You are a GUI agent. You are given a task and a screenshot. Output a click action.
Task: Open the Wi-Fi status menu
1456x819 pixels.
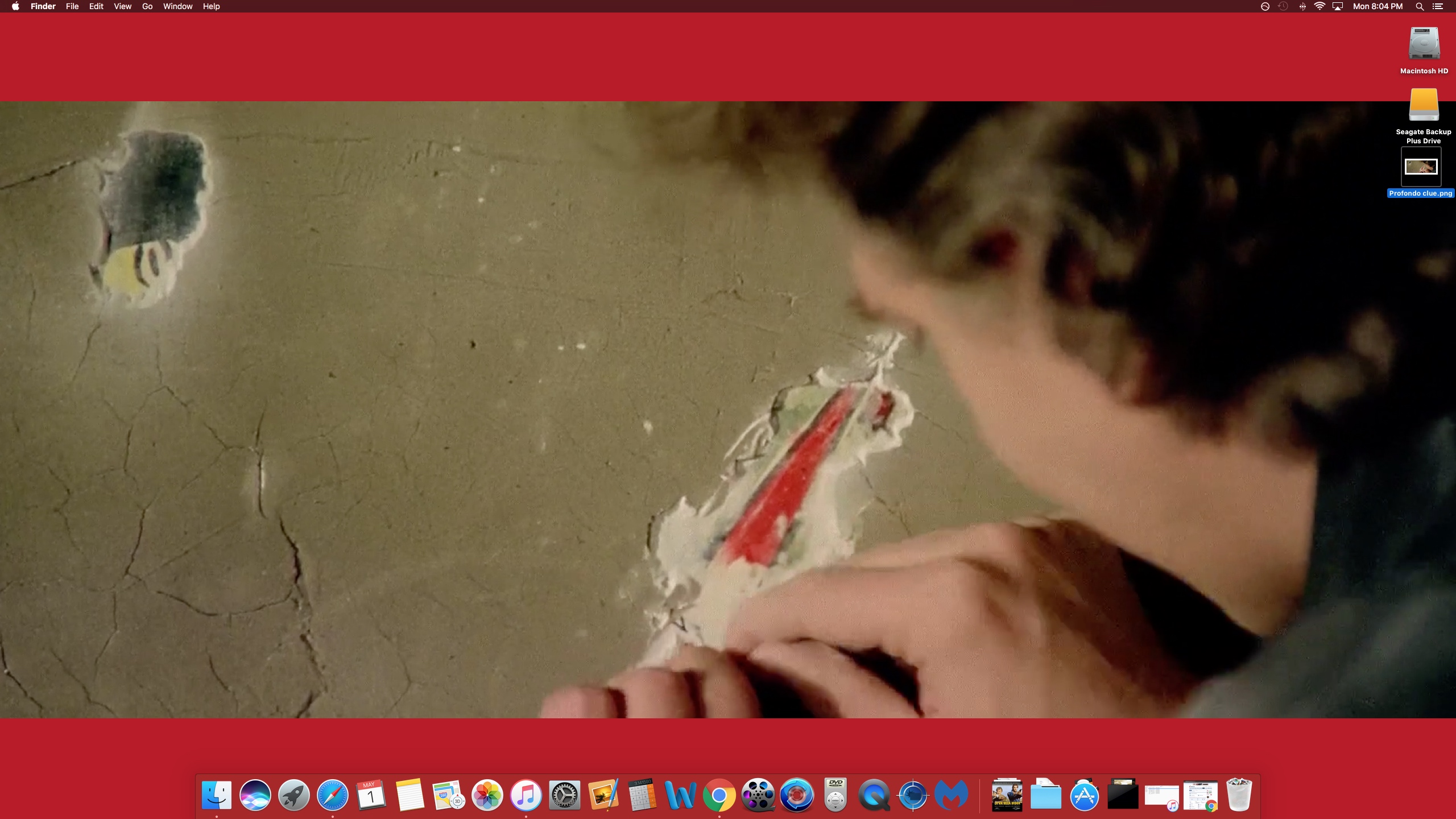1319,6
